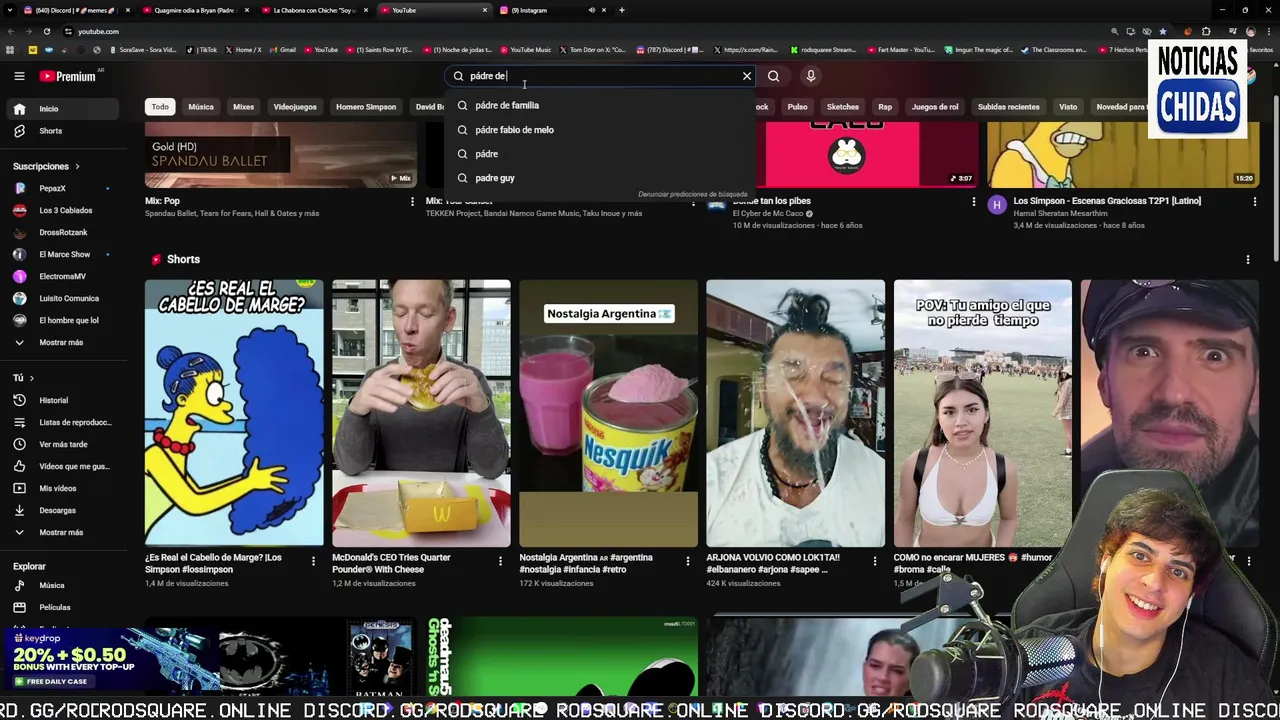1280x720 pixels.
Task: Open PepazX channel subscription
Action: [x=65, y=188]
